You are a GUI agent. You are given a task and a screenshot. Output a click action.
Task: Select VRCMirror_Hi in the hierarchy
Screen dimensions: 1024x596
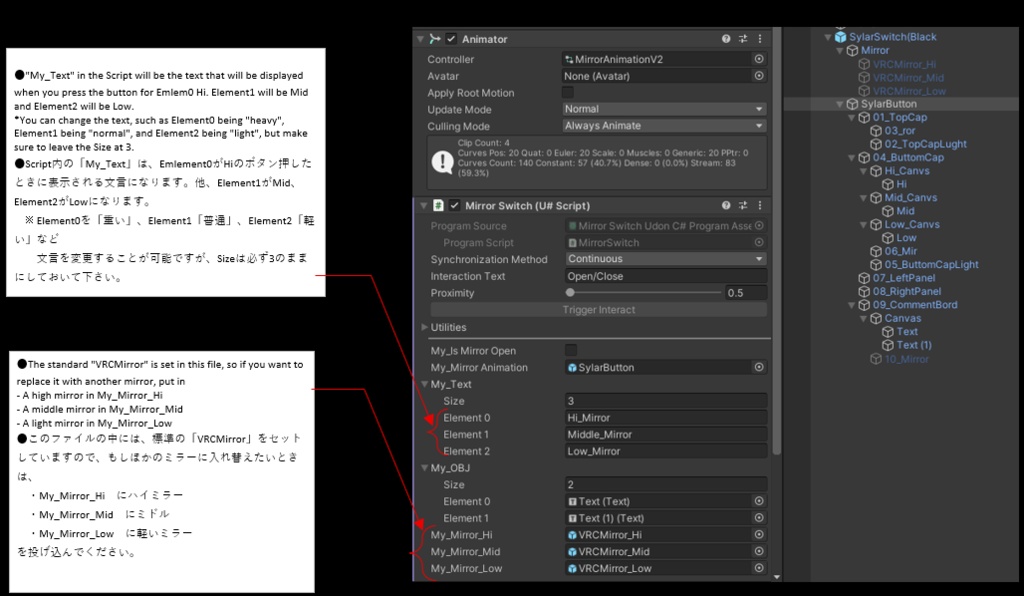click(904, 64)
